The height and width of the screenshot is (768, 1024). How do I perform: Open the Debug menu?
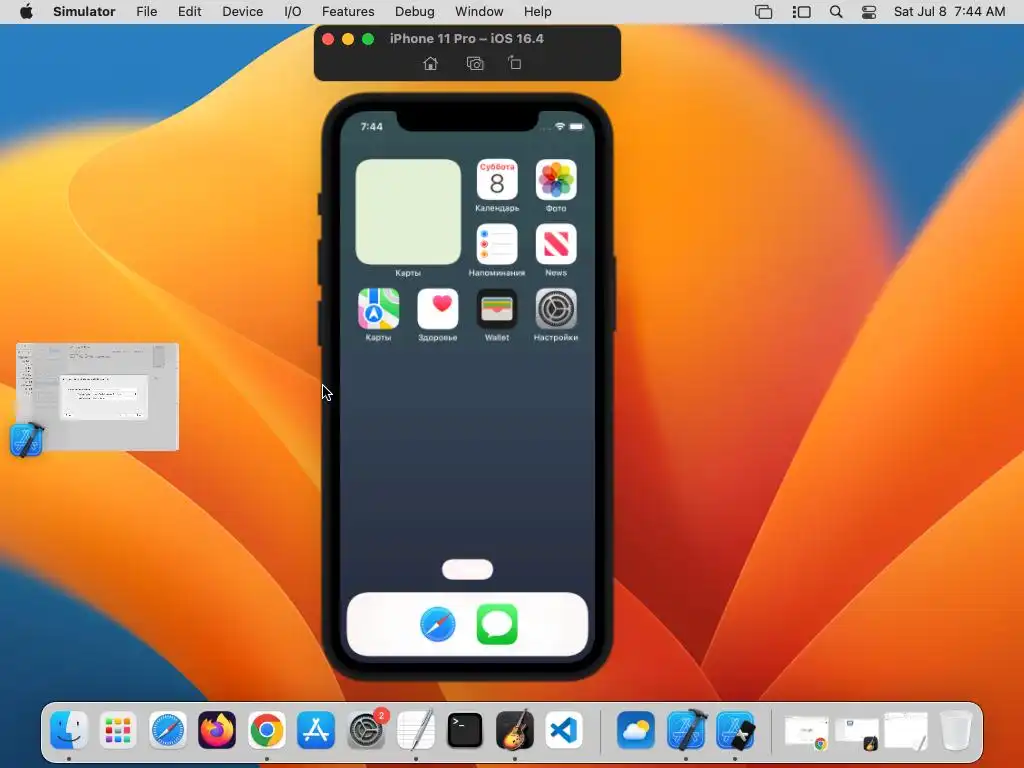pyautogui.click(x=415, y=12)
